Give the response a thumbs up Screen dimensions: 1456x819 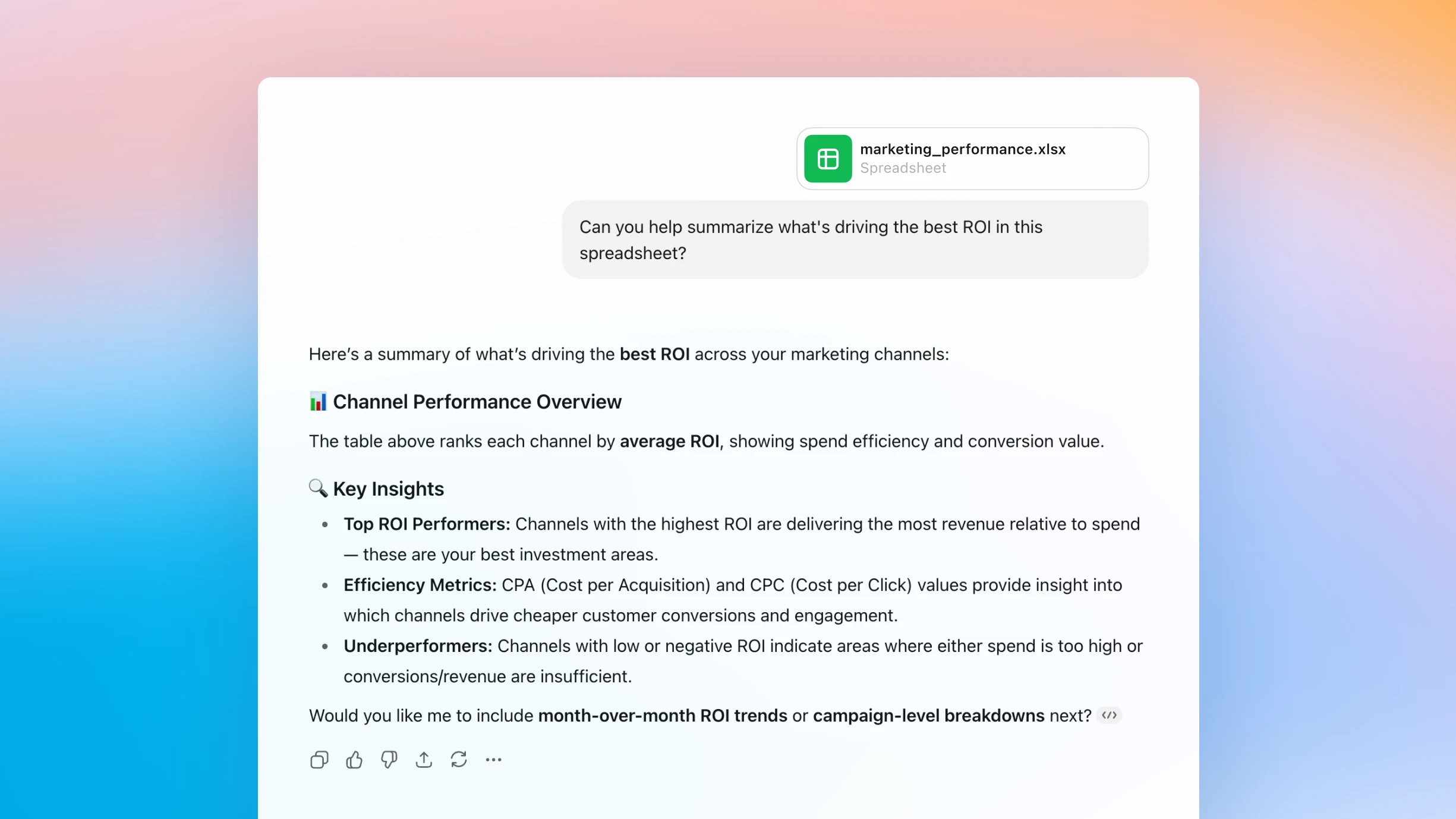[354, 759]
